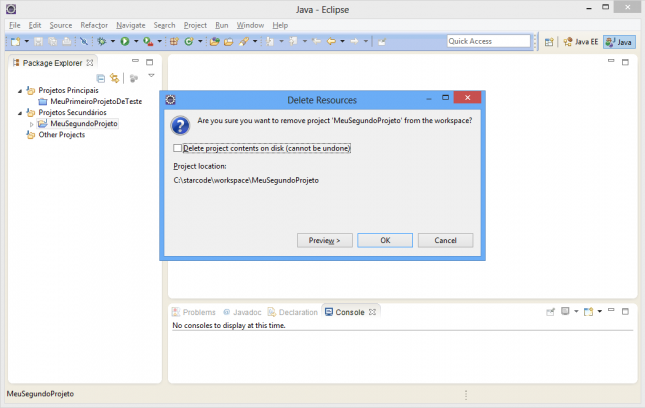Collapse the Projetos Secundários working set

point(20,113)
